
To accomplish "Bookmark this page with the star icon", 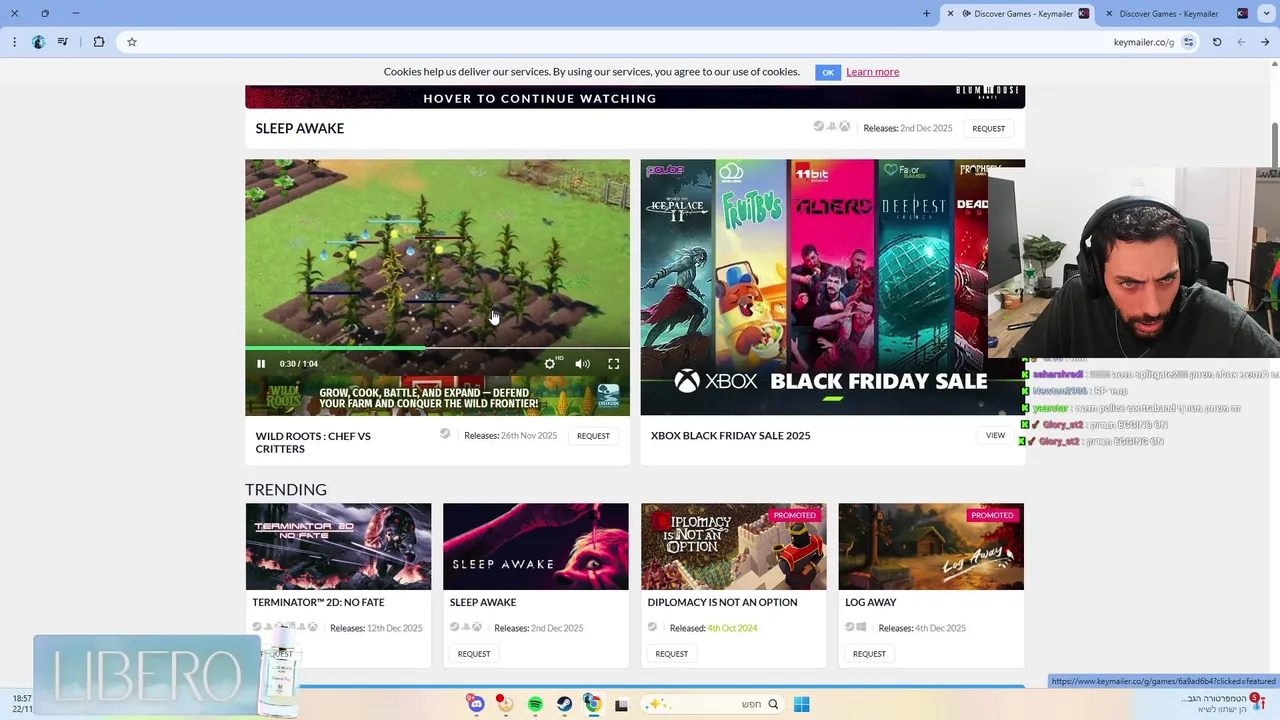I will click(131, 42).
